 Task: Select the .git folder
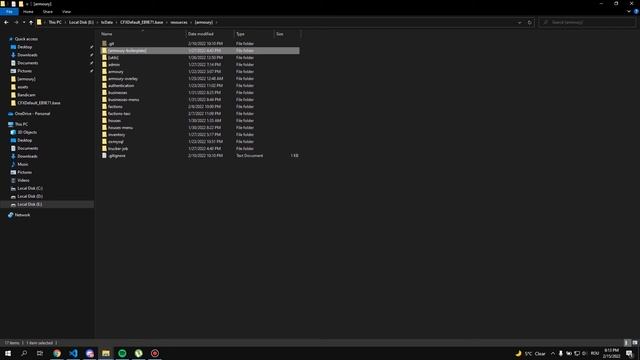coord(200,44)
